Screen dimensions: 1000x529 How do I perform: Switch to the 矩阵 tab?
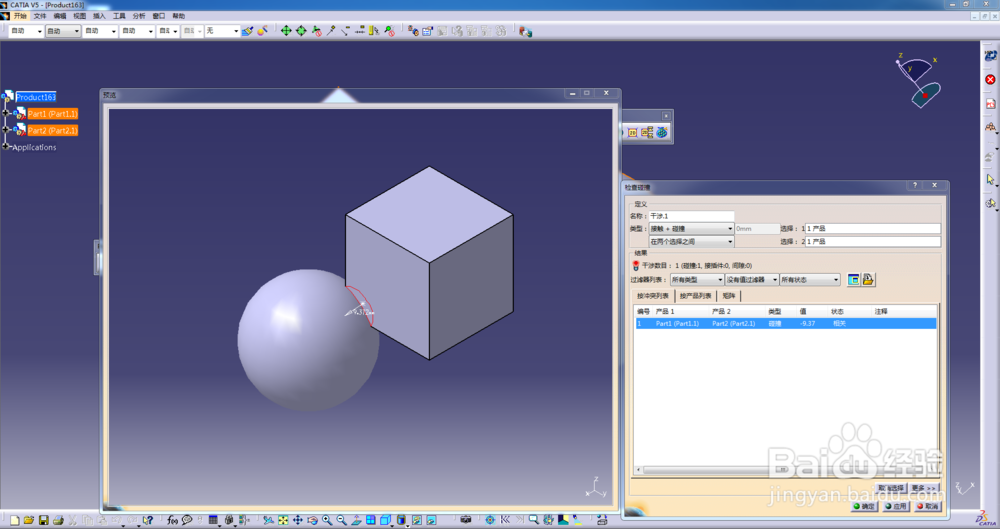pos(729,296)
